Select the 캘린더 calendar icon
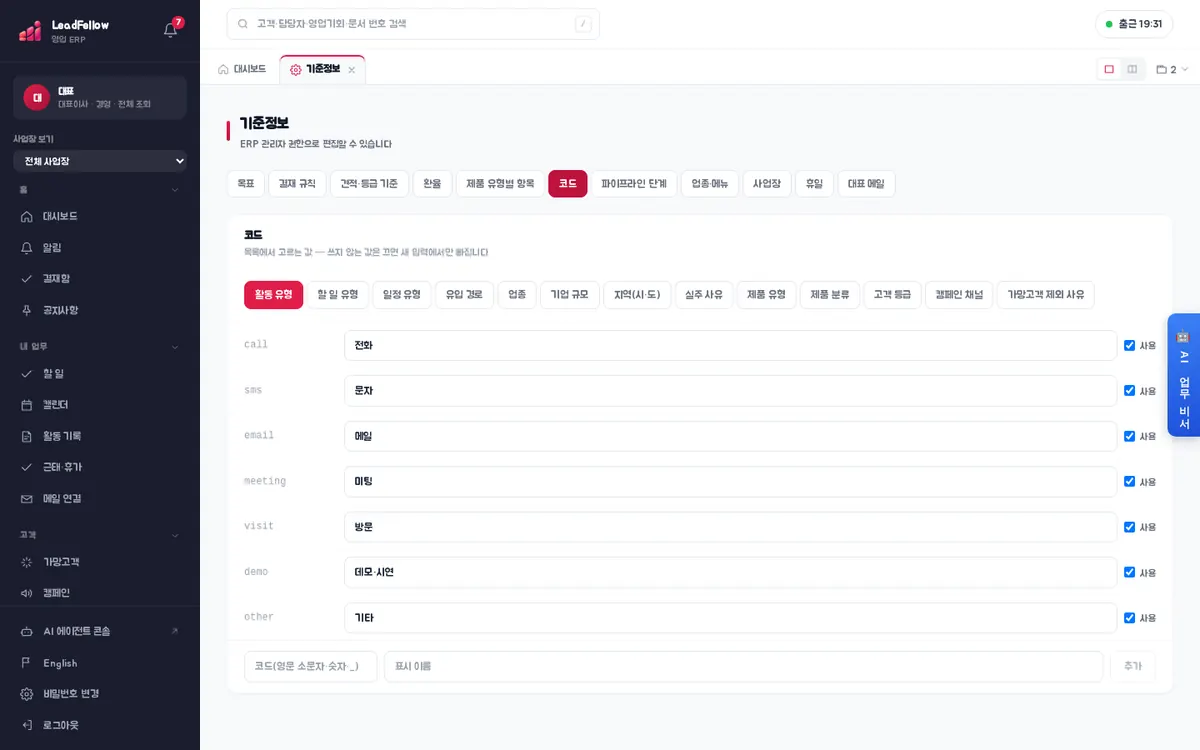This screenshot has width=1200, height=750. pos(27,405)
